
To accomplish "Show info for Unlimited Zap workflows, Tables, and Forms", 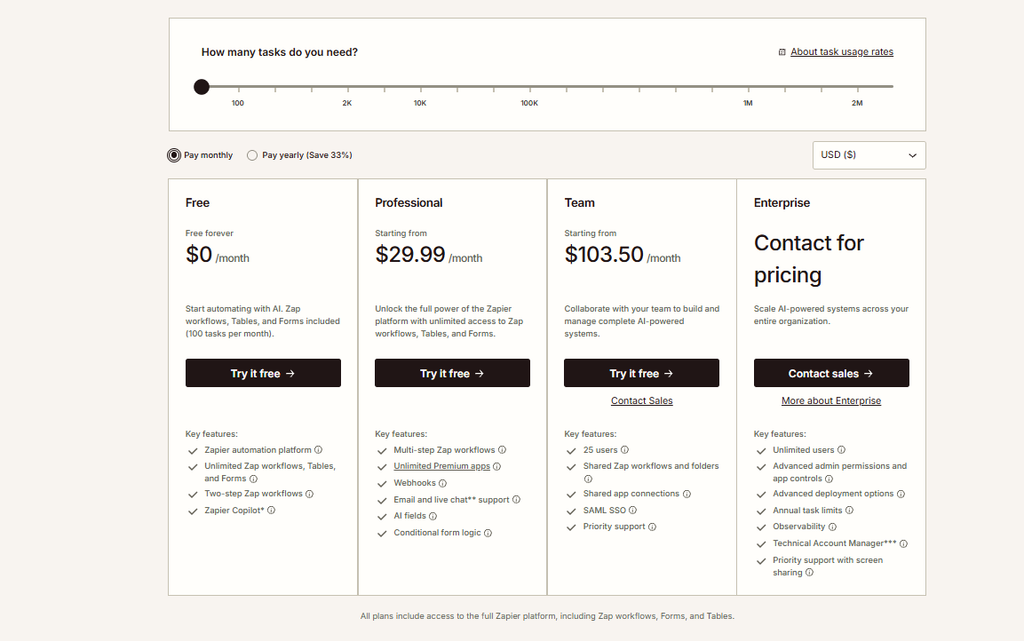I will 253,478.
